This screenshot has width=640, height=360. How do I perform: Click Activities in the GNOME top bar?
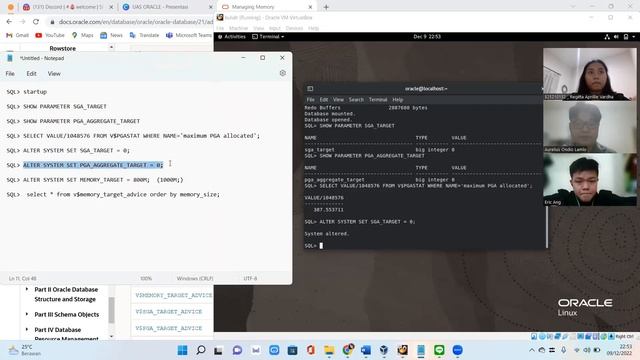pos(232,37)
